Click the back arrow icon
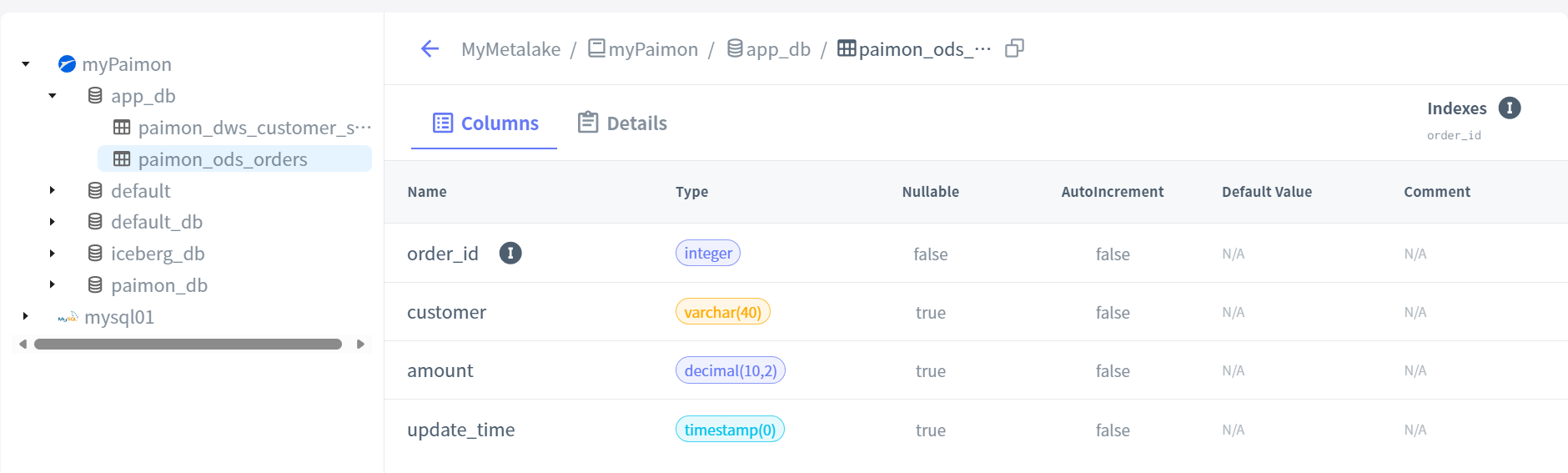The width and height of the screenshot is (1568, 473). tap(430, 49)
